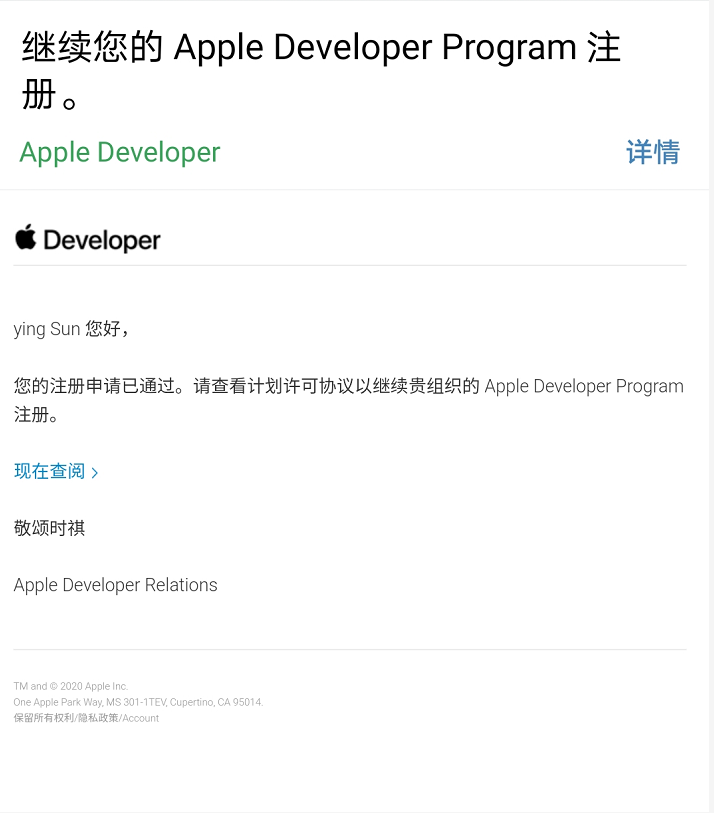This screenshot has width=714, height=813.
Task: Click the paragraph starting 您的注册申请已通过
Action: point(348,400)
